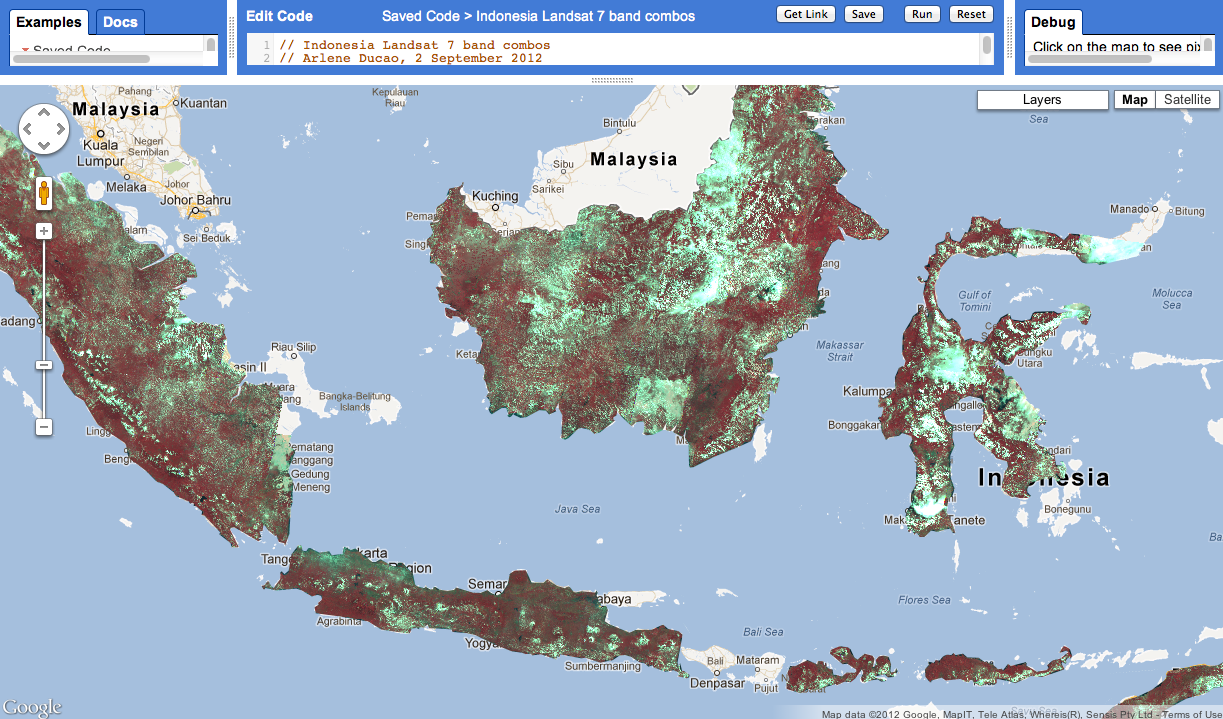Switch to the Docs tab
The height and width of the screenshot is (719, 1223).
tap(120, 22)
